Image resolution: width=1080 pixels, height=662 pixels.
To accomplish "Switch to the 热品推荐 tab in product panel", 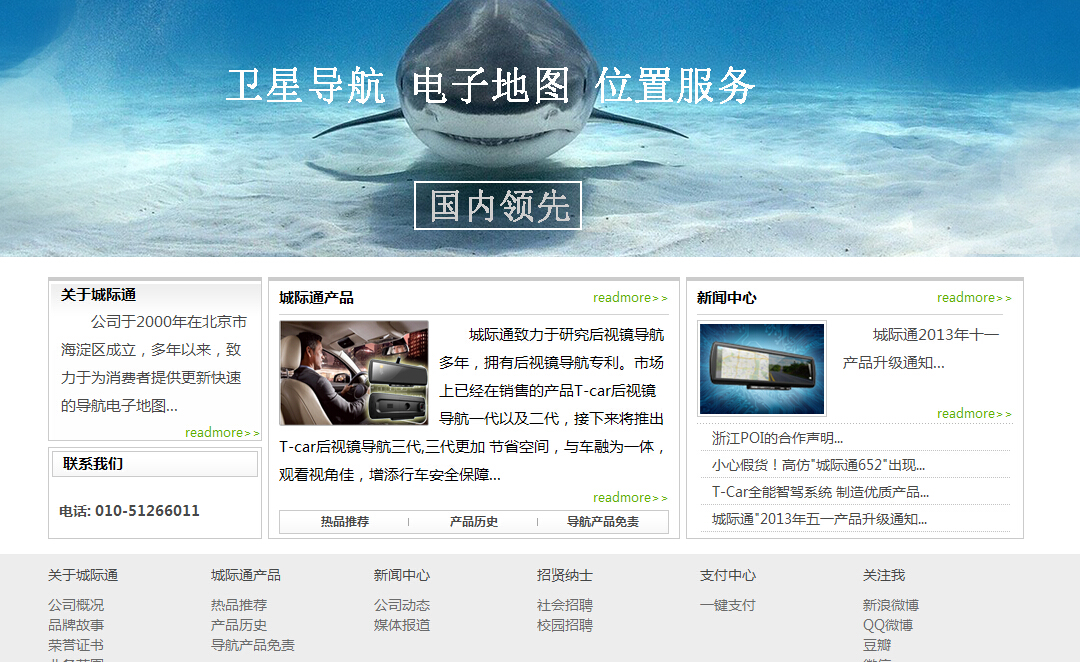I will click(344, 521).
